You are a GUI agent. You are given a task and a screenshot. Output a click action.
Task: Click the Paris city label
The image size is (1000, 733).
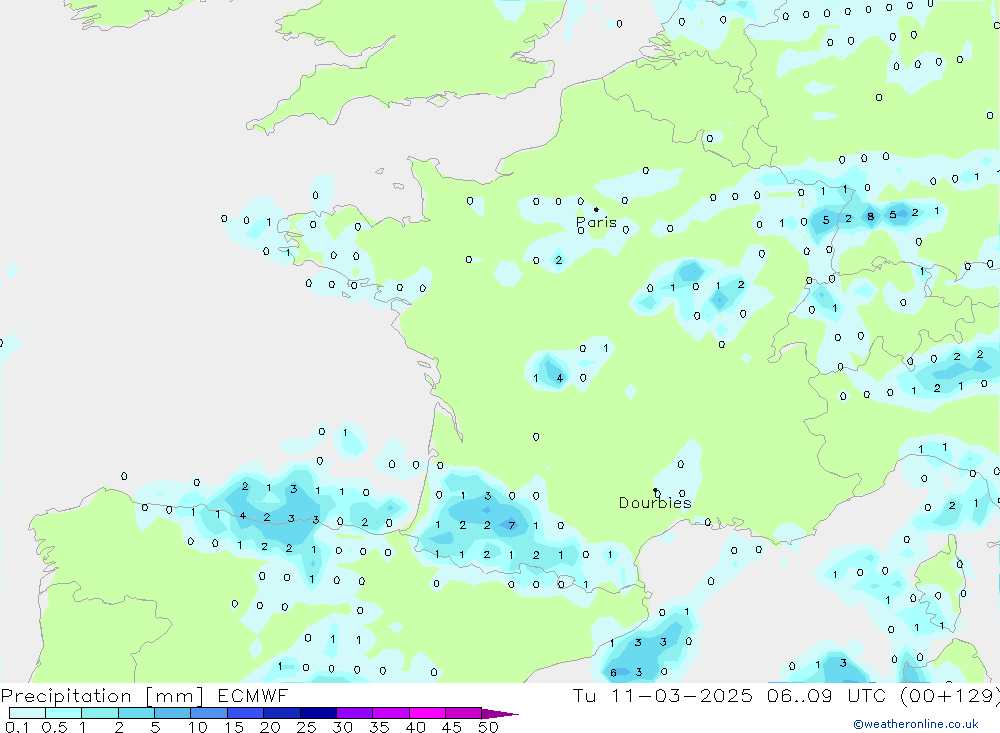coord(596,222)
